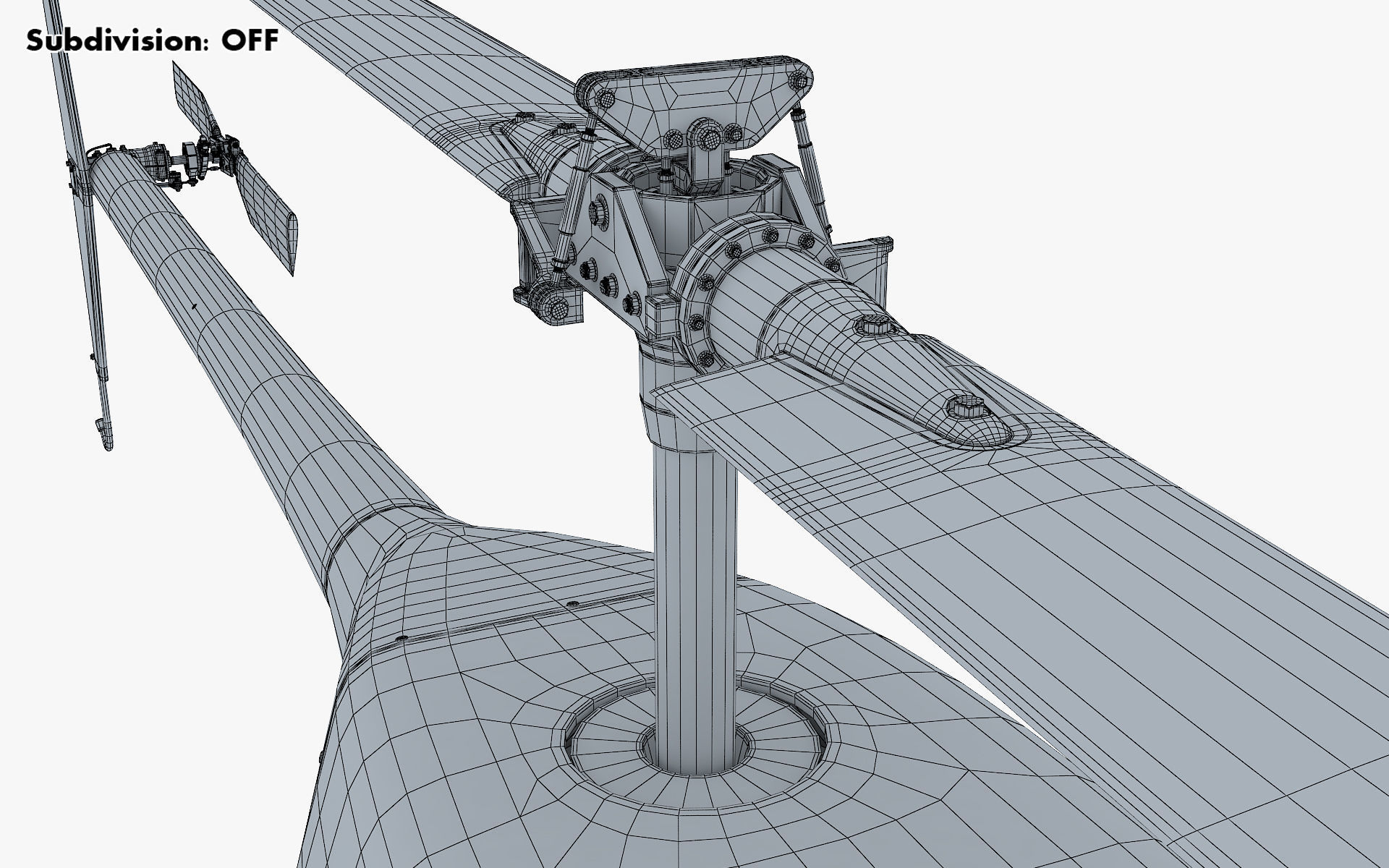Click the 'Subdivision: OFF' label text

coord(153,41)
